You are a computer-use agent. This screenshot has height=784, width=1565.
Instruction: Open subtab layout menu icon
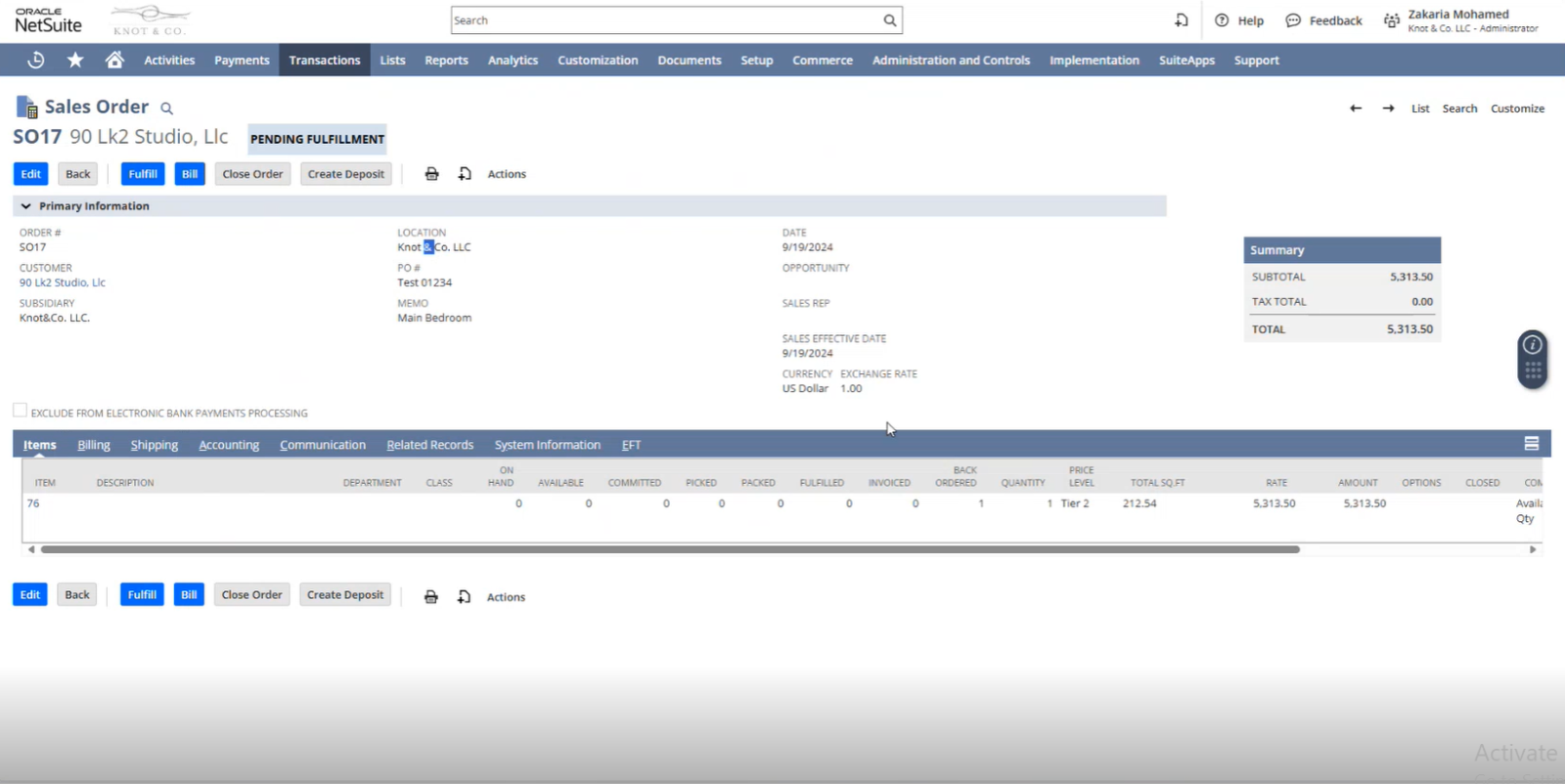click(x=1531, y=444)
